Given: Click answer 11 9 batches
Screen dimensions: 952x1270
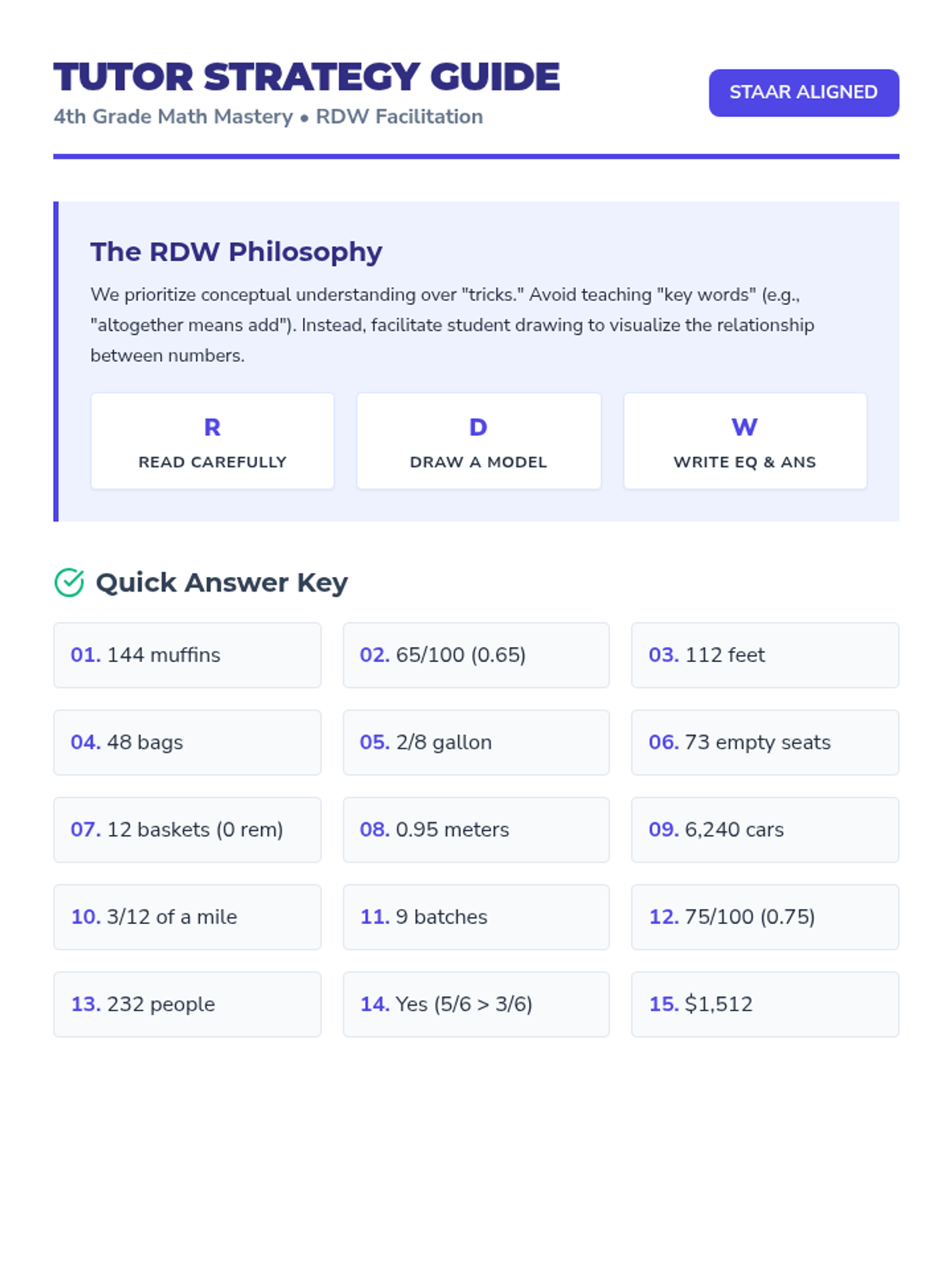Looking at the screenshot, I should [476, 917].
